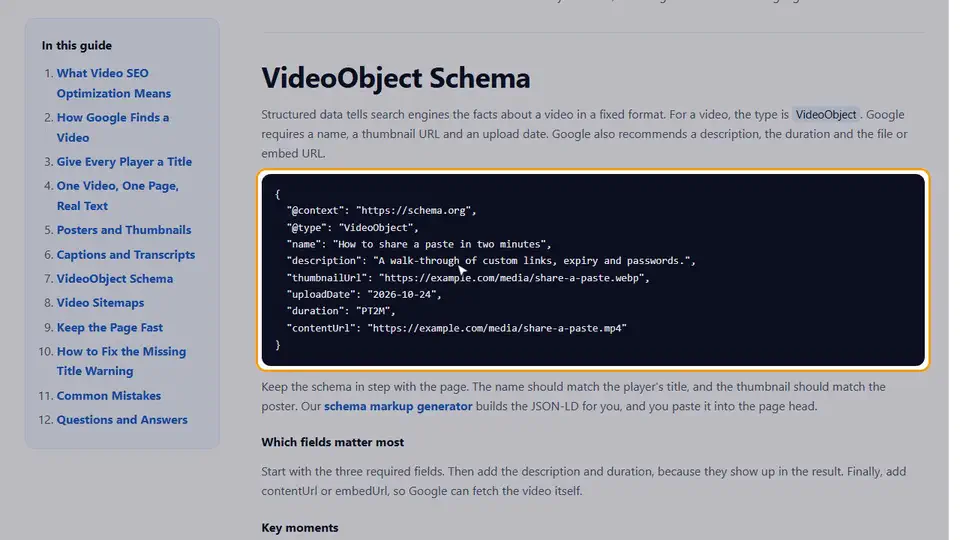Click the '"@type": "VideoObject"' code line

pos(353,227)
